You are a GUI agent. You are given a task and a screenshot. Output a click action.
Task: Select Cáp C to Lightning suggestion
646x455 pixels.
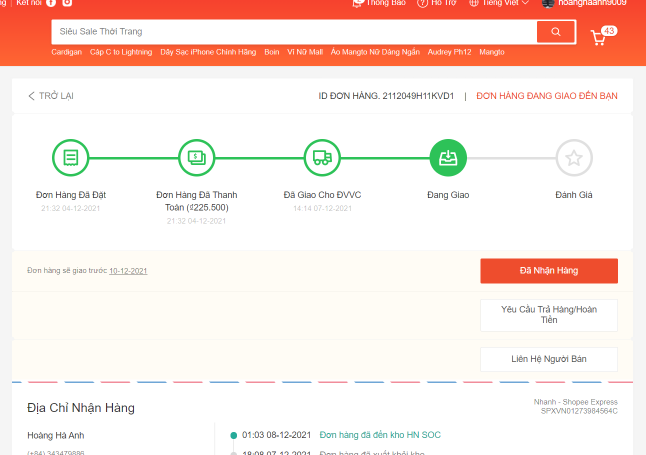click(x=121, y=51)
